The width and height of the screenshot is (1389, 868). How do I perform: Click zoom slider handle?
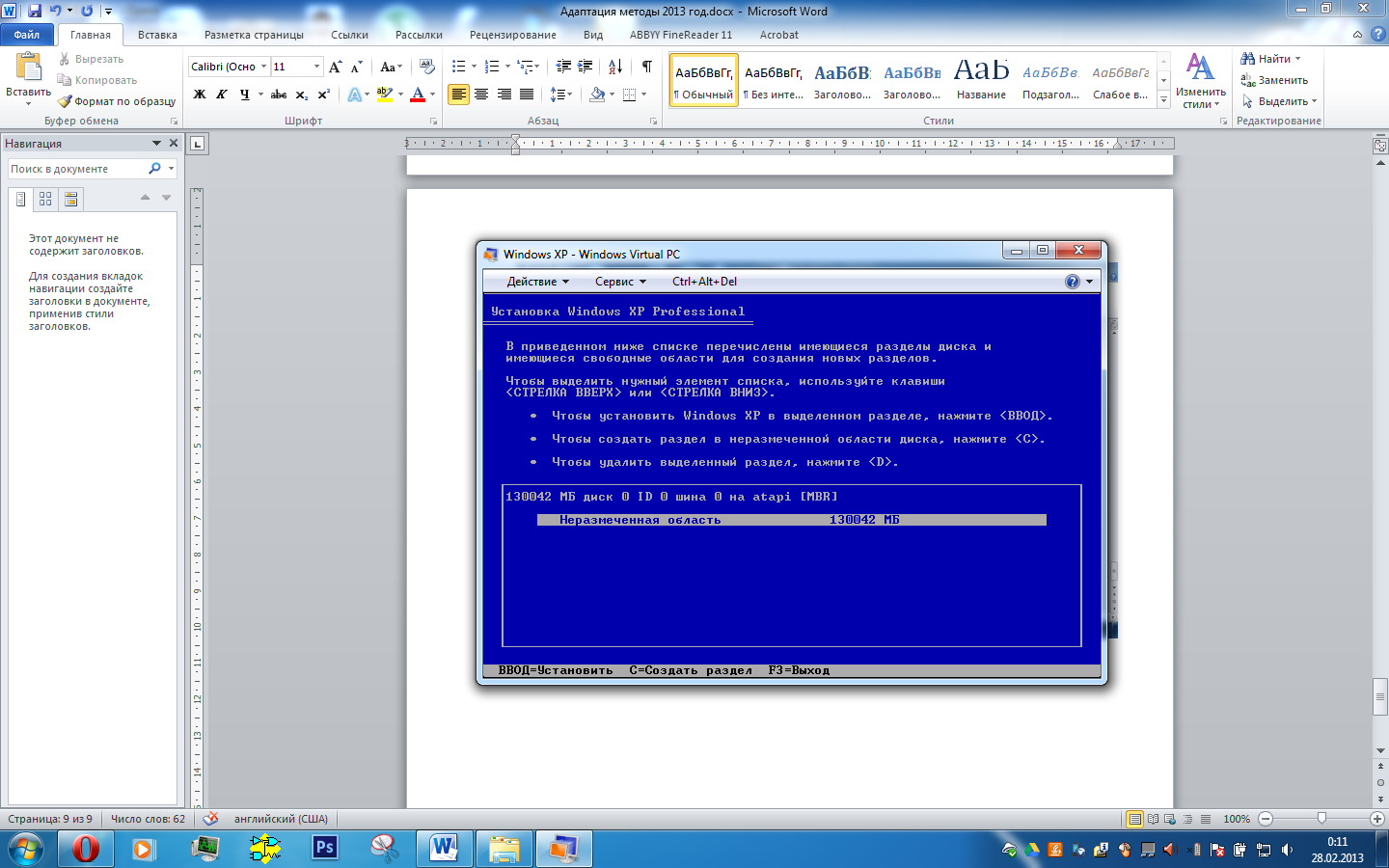coord(1321,819)
